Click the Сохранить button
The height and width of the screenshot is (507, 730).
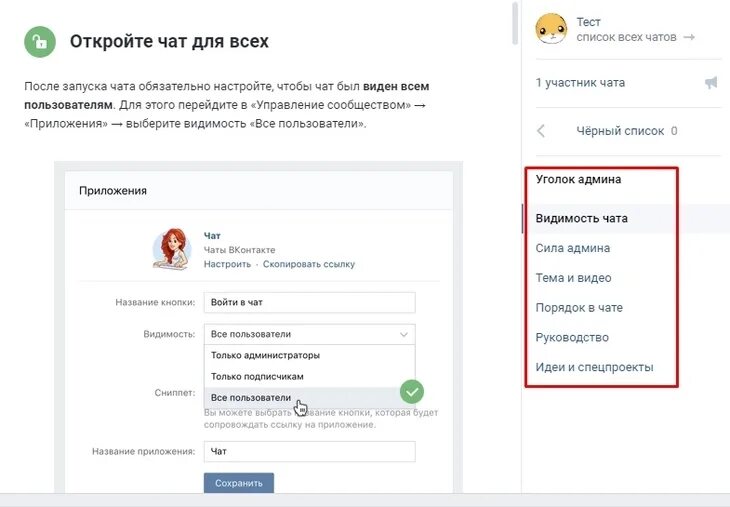239,483
